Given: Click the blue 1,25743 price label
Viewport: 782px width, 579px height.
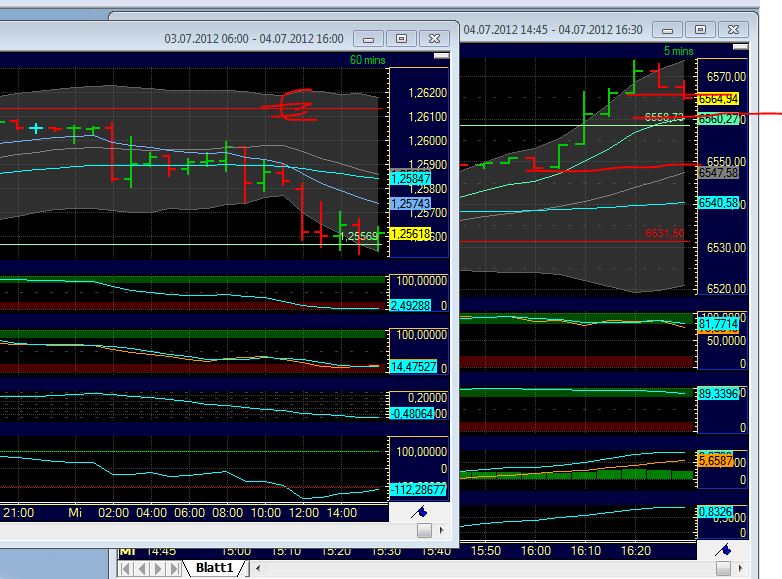Looking at the screenshot, I should (410, 203).
